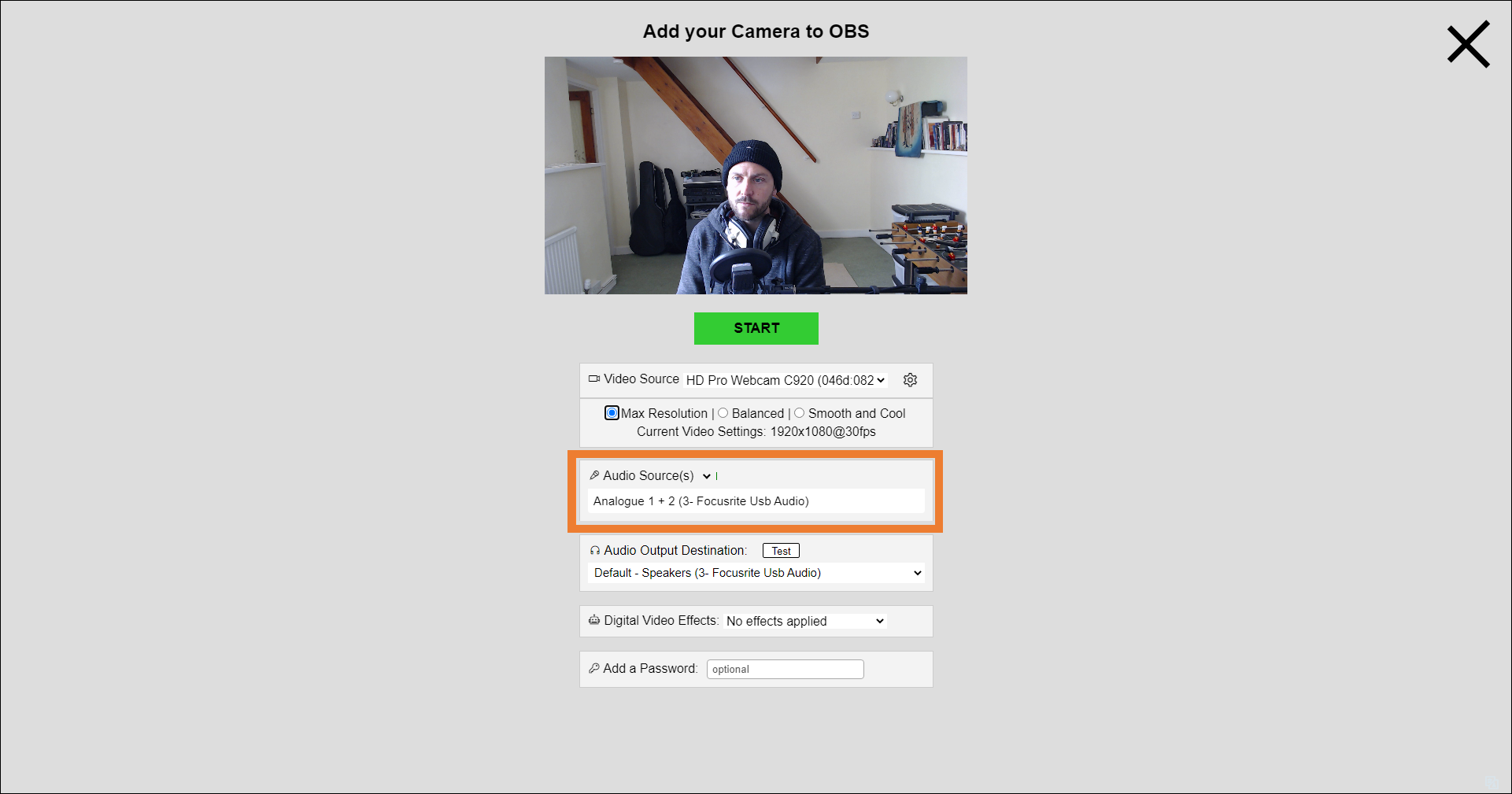1512x794 pixels.
Task: Click the camera icon beside Video Source
Action: coord(594,379)
